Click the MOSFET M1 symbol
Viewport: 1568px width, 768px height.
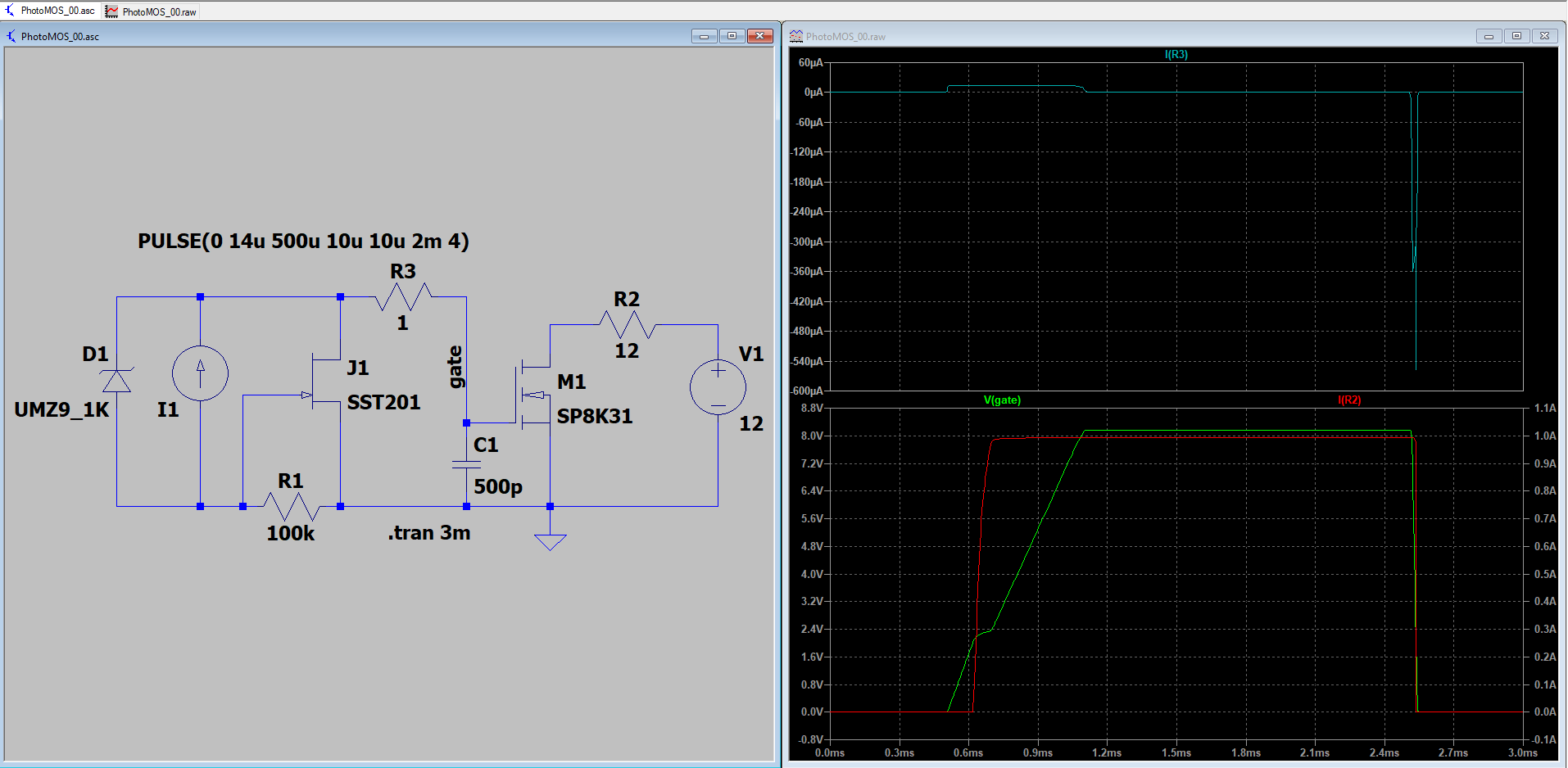tap(534, 395)
